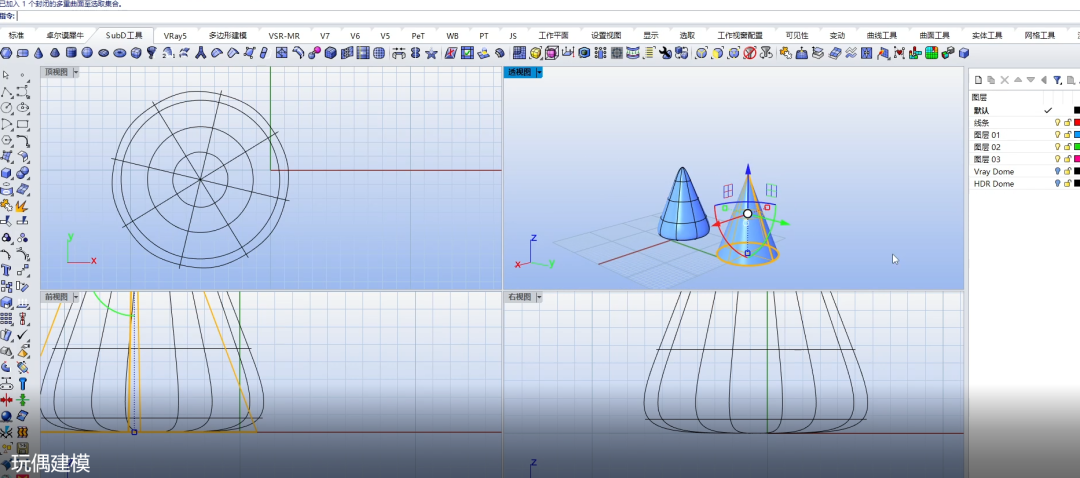Viewport: 1080px width, 478px height.
Task: Click the delete layer X icon
Action: click(1005, 80)
